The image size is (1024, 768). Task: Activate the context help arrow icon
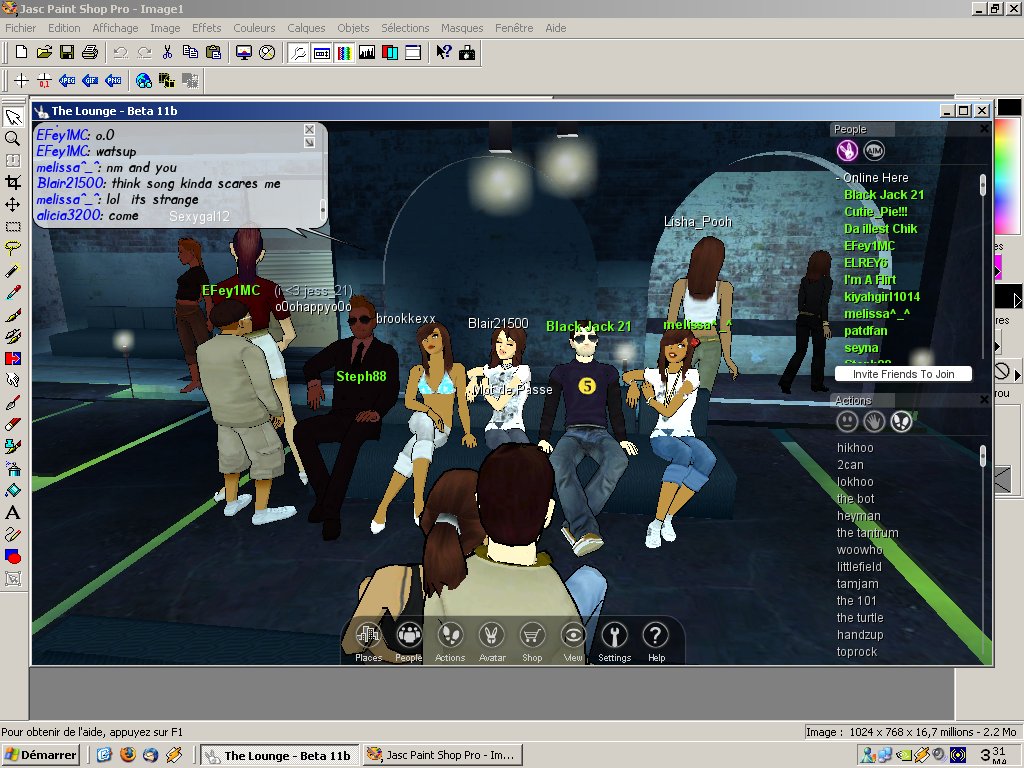pyautogui.click(x=444, y=52)
